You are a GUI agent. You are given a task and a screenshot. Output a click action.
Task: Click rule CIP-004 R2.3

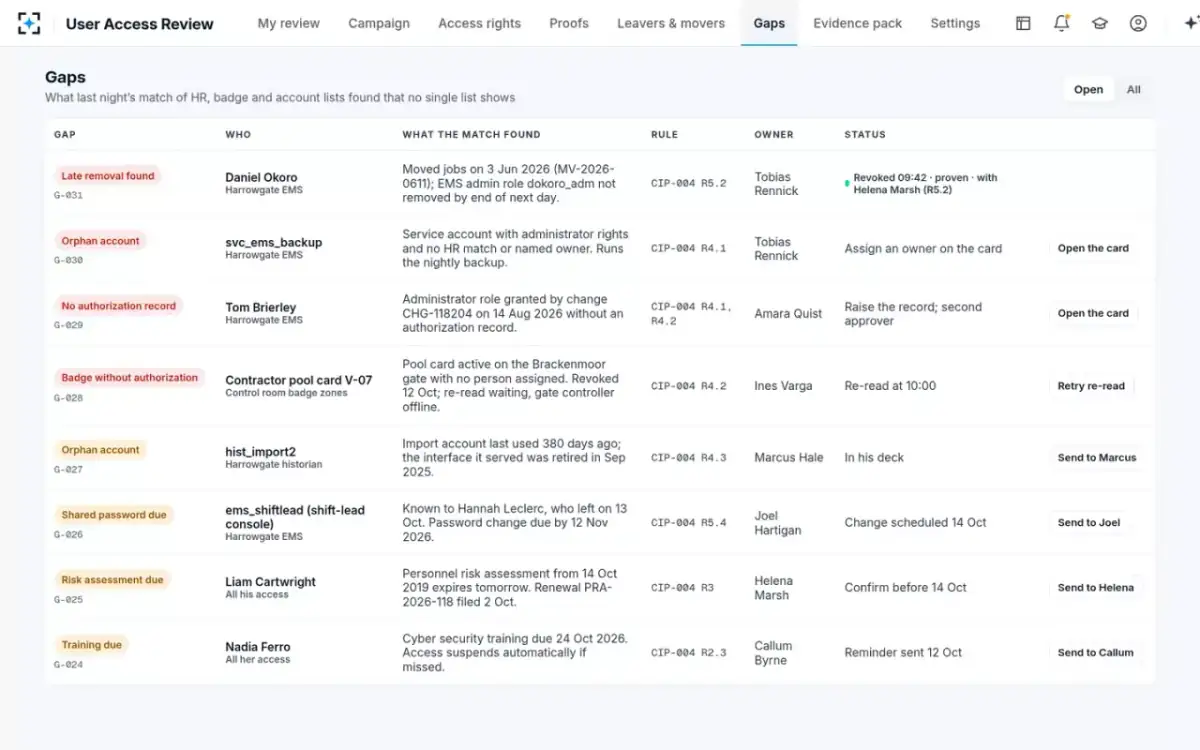pyautogui.click(x=688, y=652)
